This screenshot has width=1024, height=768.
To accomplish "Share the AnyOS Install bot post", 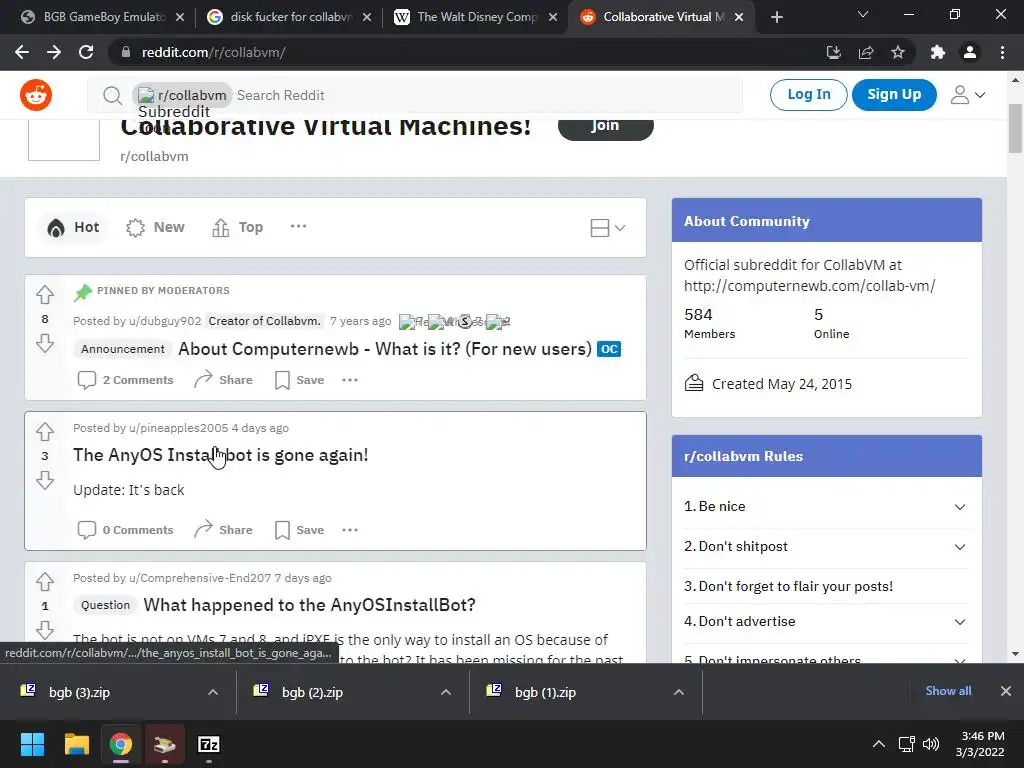I will coord(223,530).
